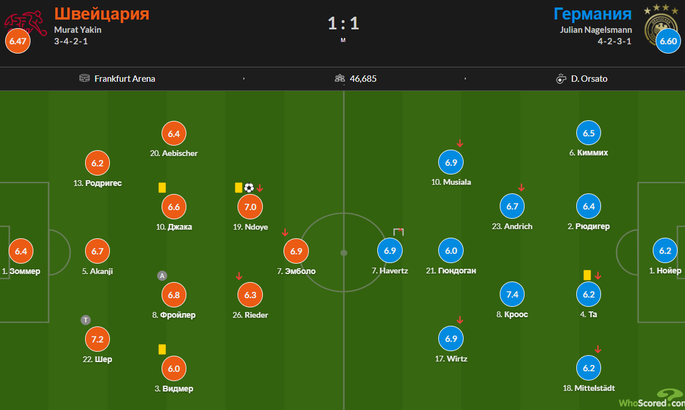The width and height of the screenshot is (685, 410).
Task: Open the Германия team name link
Action: tap(593, 14)
